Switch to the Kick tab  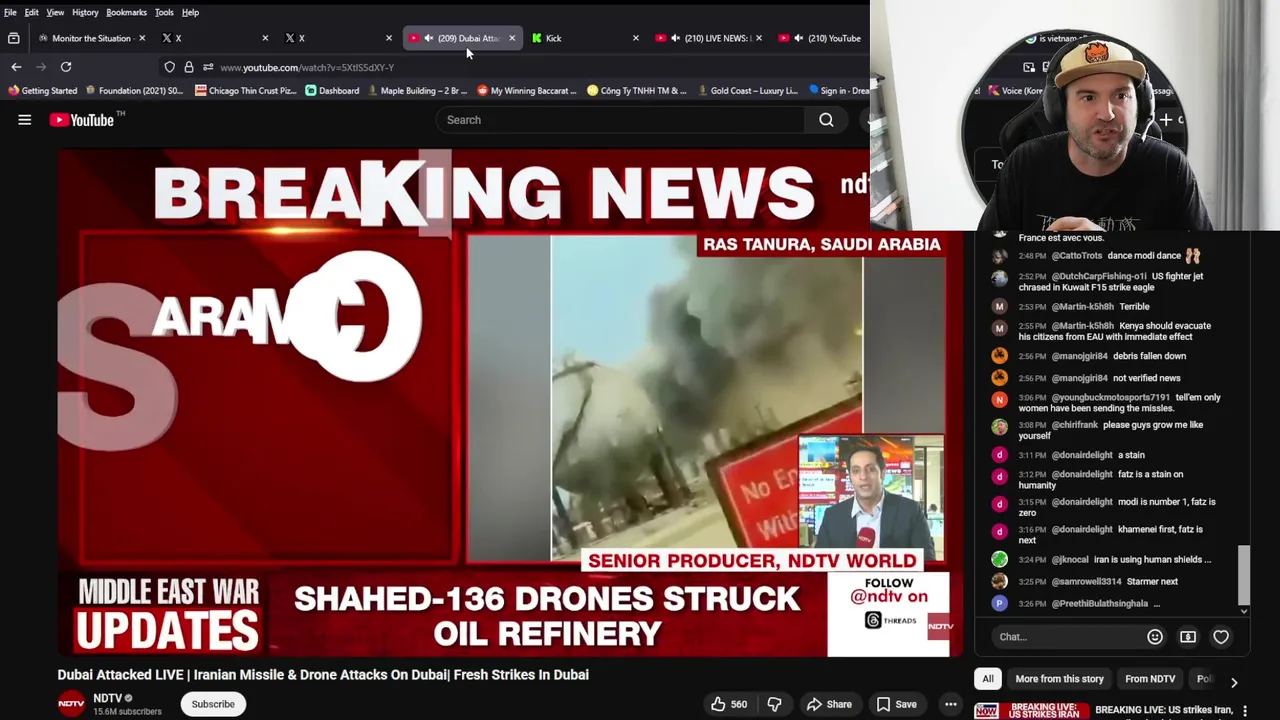point(585,38)
